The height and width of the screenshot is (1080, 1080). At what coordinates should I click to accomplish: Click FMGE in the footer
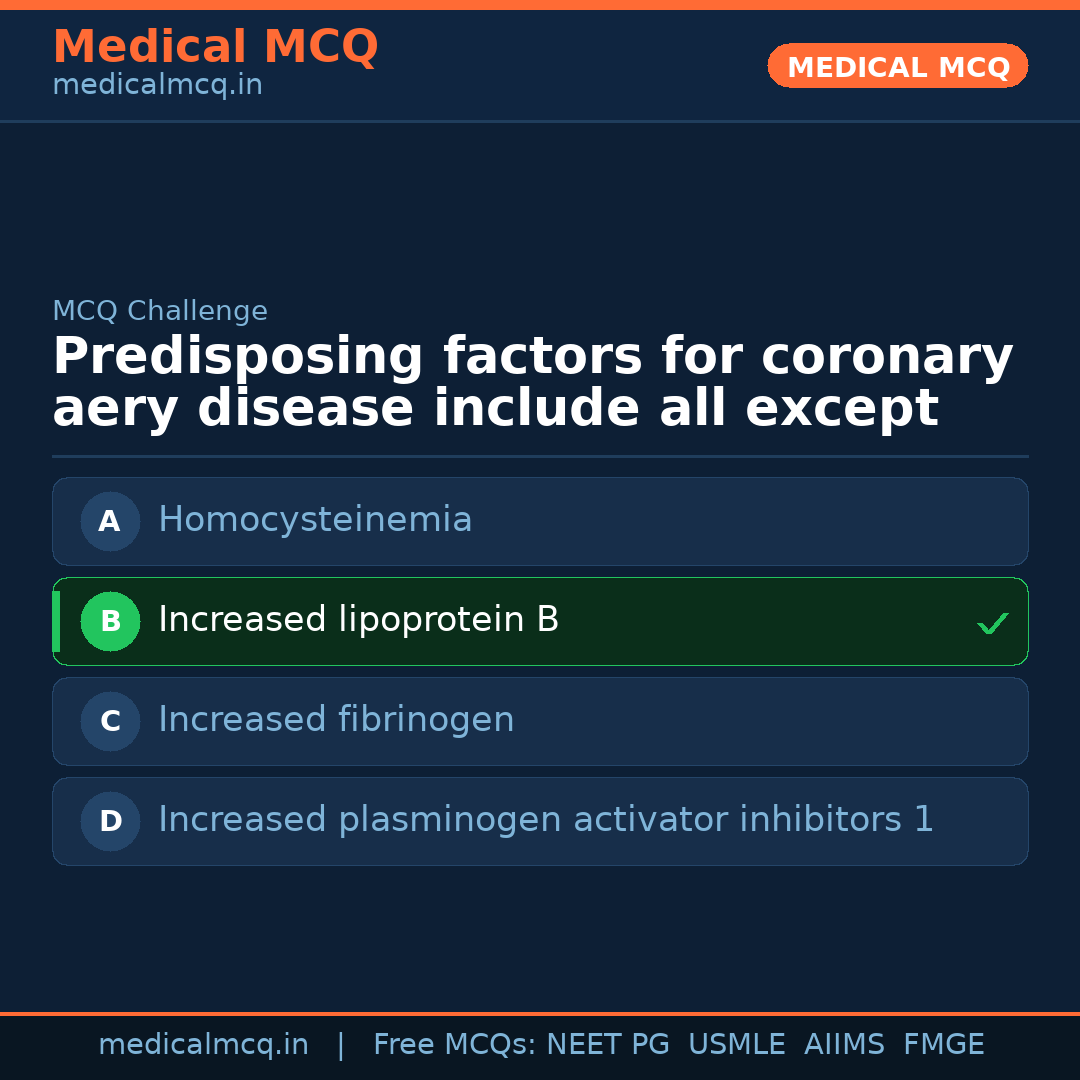[943, 1045]
